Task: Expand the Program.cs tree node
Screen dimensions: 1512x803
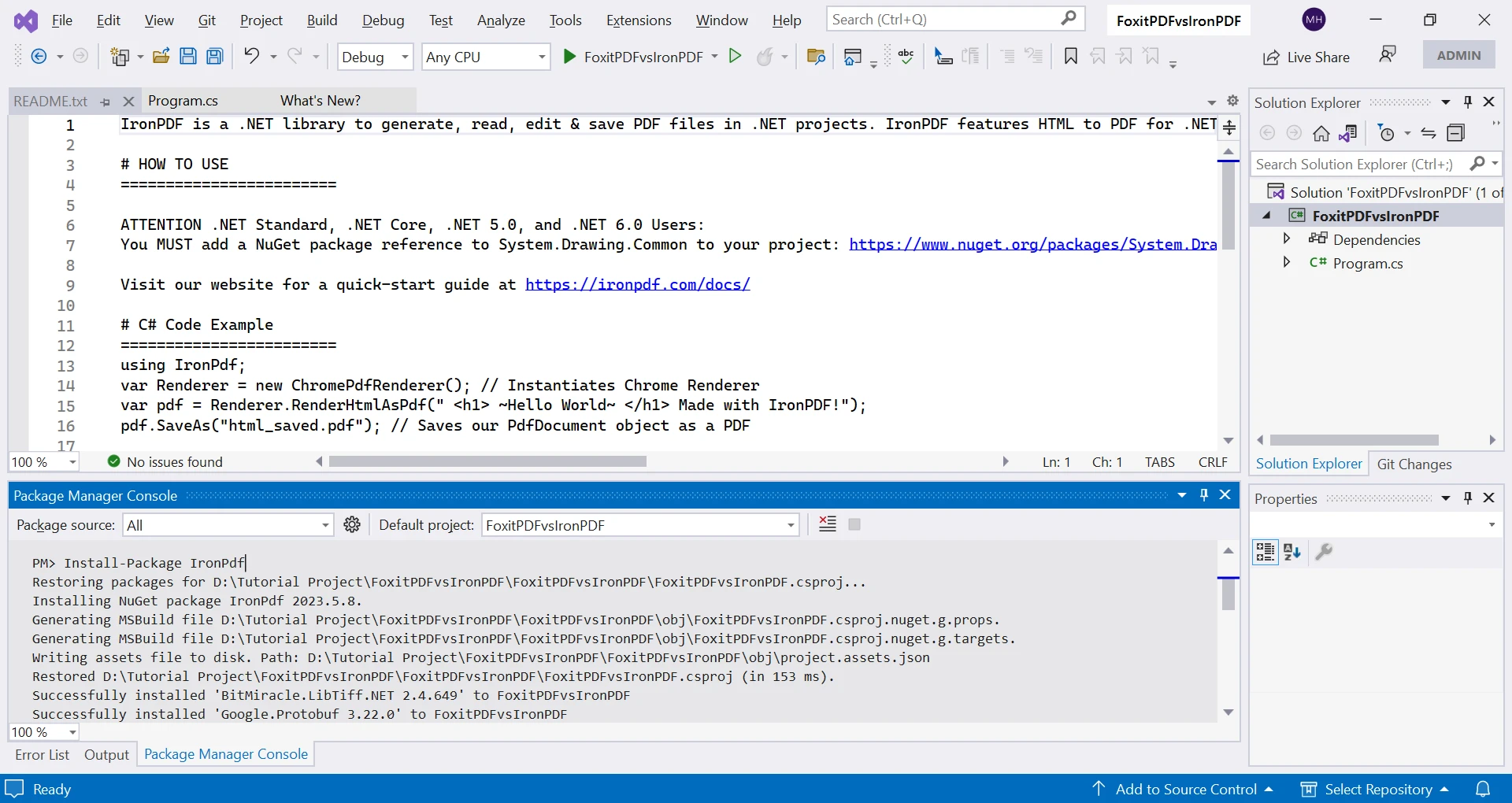Action: (1287, 261)
